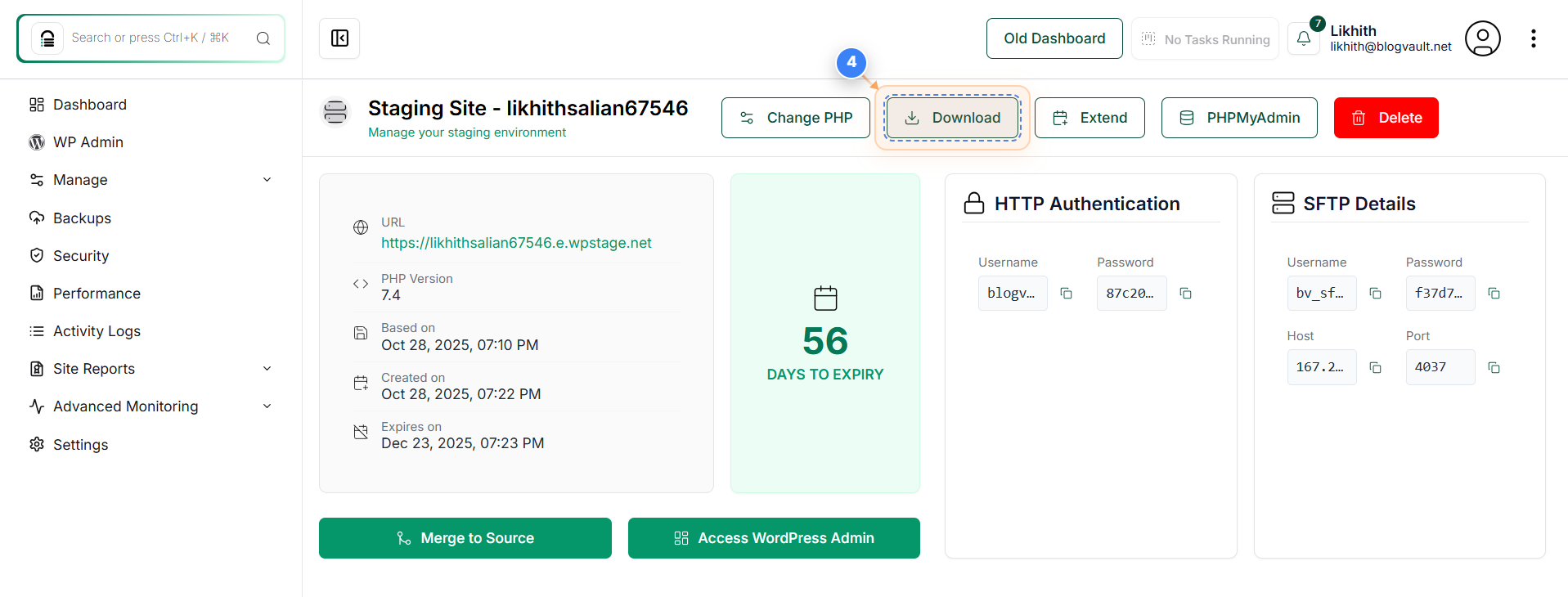Select the SFTP port value 4037
The width and height of the screenshot is (1568, 597).
[1440, 367]
